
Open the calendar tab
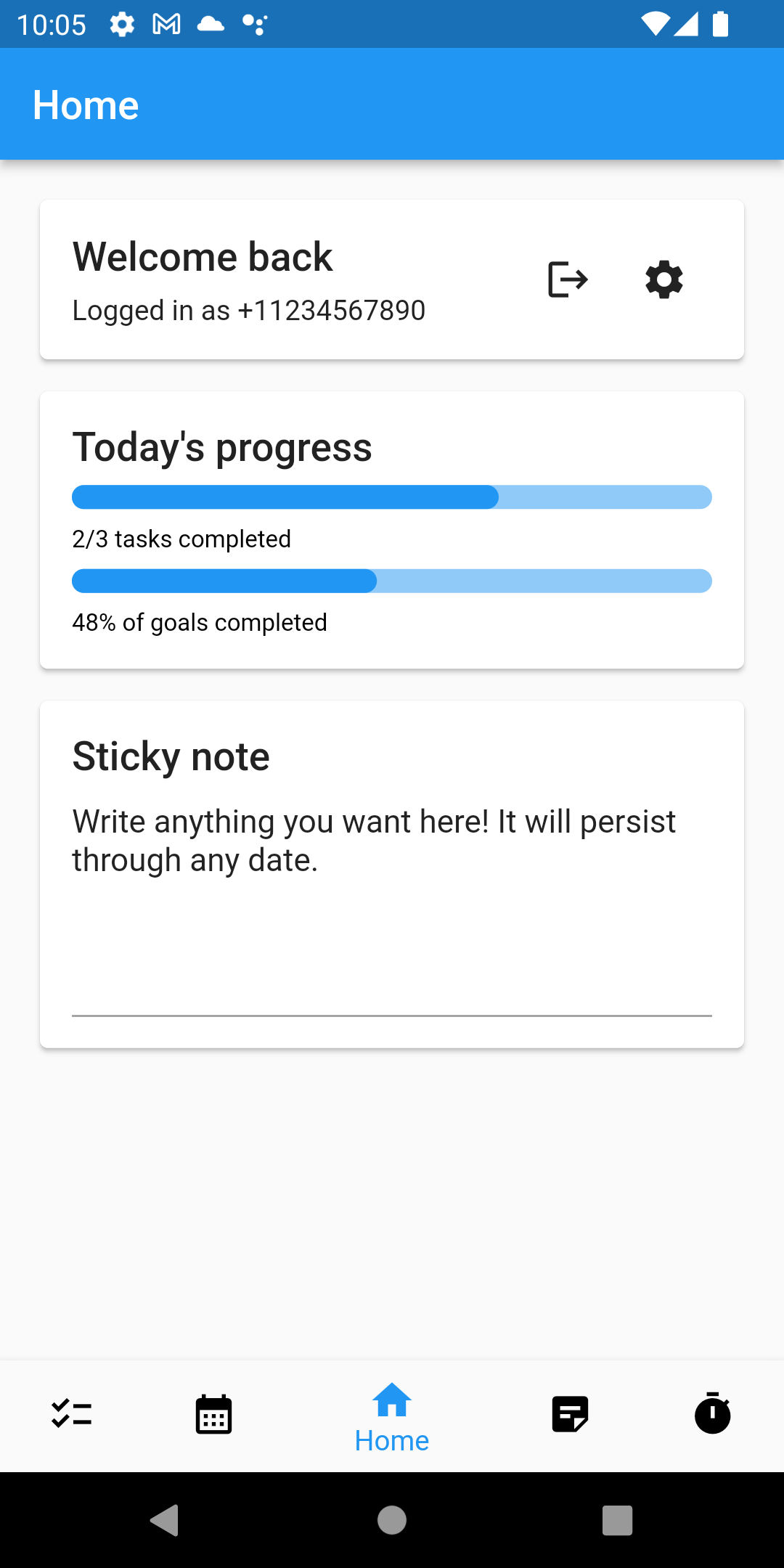point(213,1414)
